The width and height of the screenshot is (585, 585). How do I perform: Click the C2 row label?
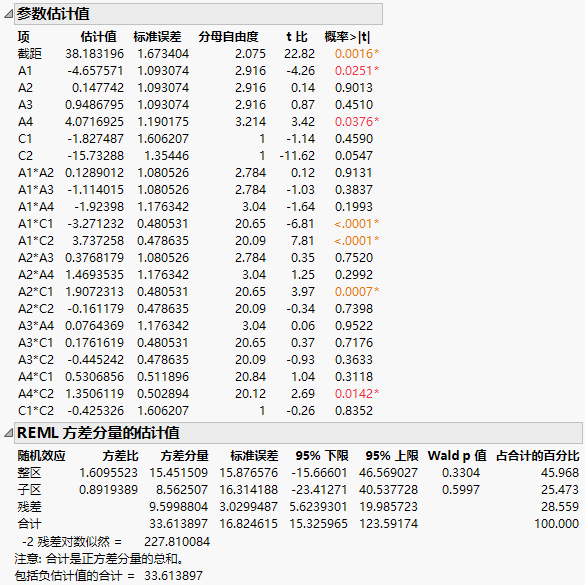tap(25, 156)
